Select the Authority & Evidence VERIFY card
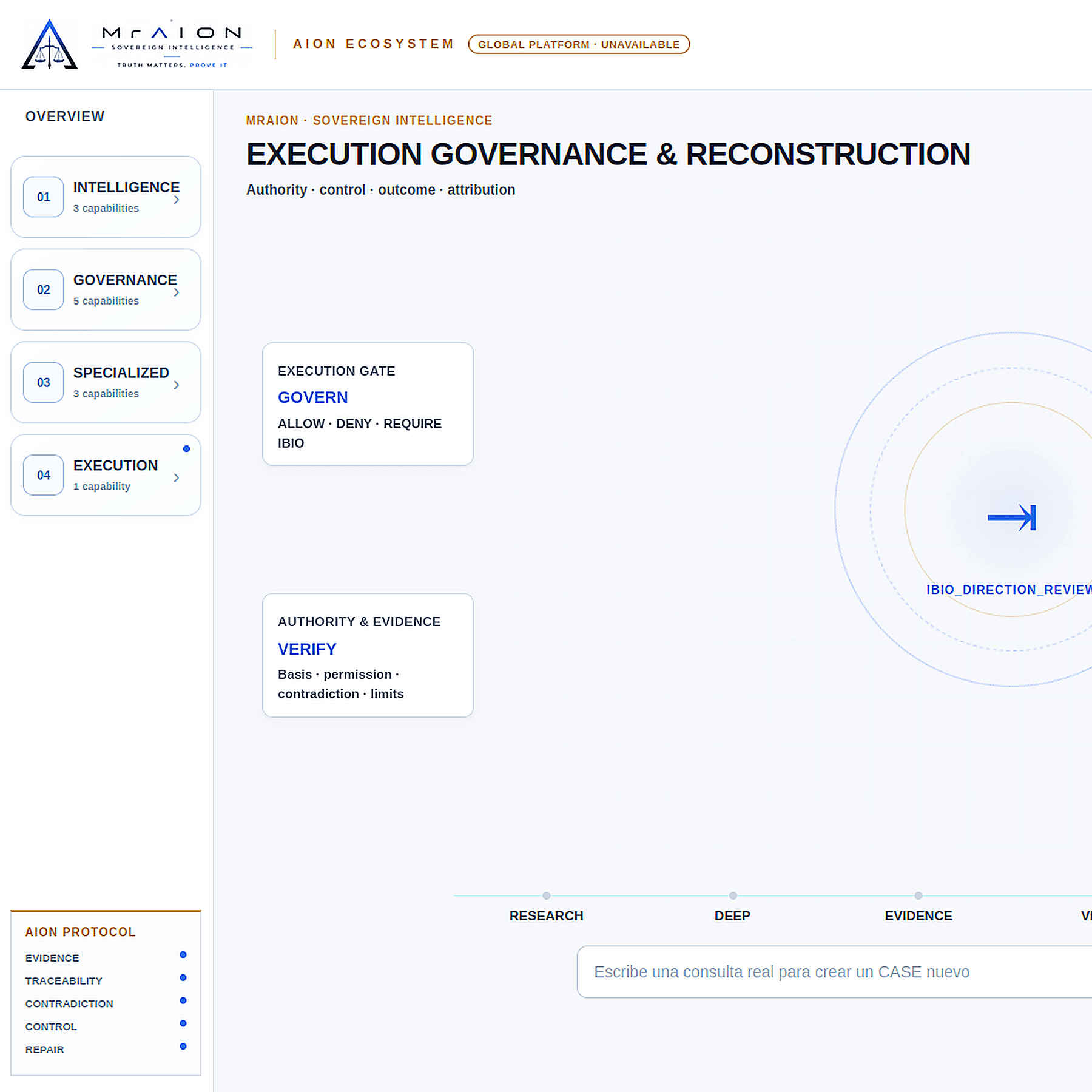1092x1092 pixels. [x=368, y=656]
